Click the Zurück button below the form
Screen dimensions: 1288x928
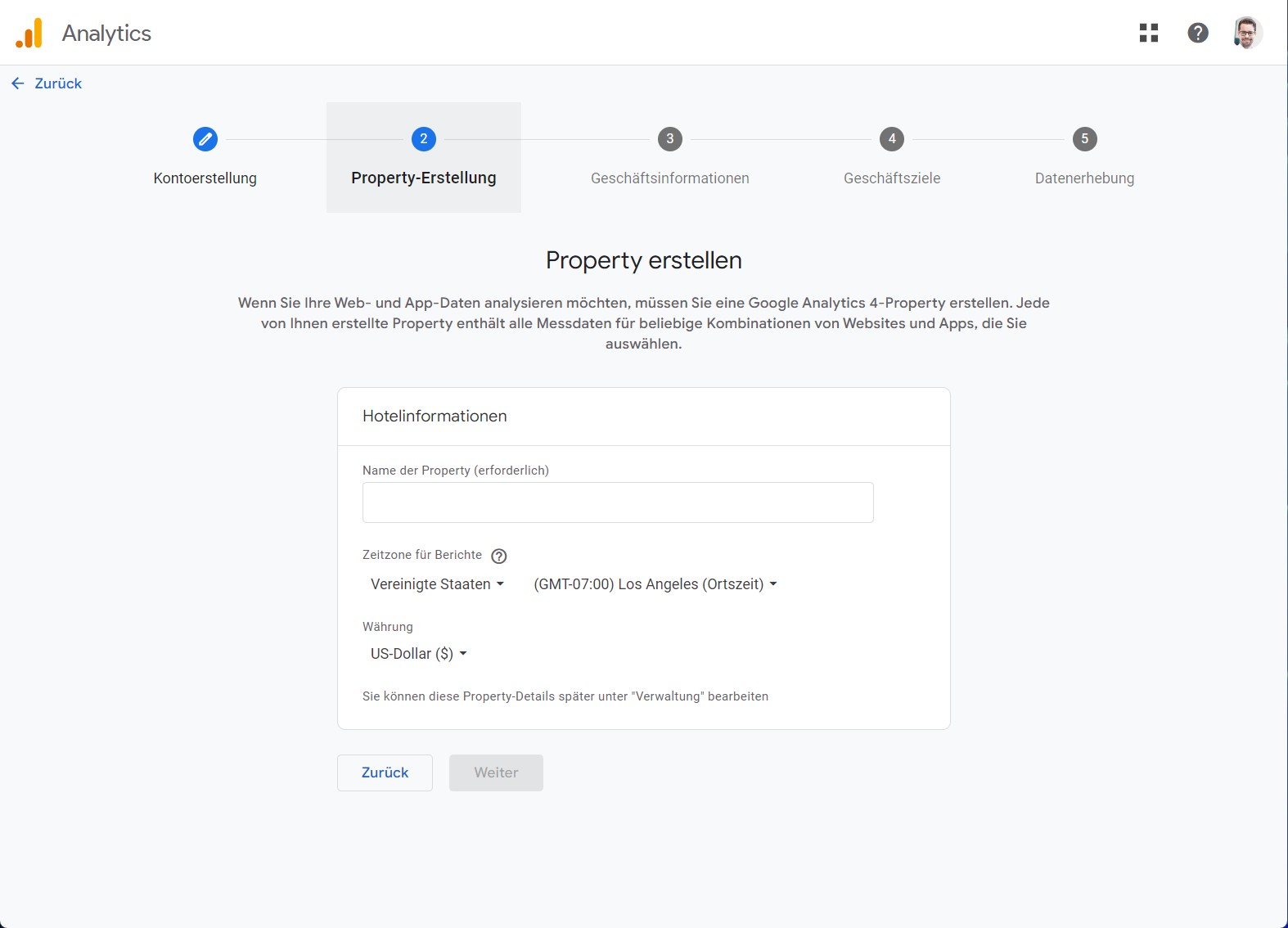(x=385, y=773)
